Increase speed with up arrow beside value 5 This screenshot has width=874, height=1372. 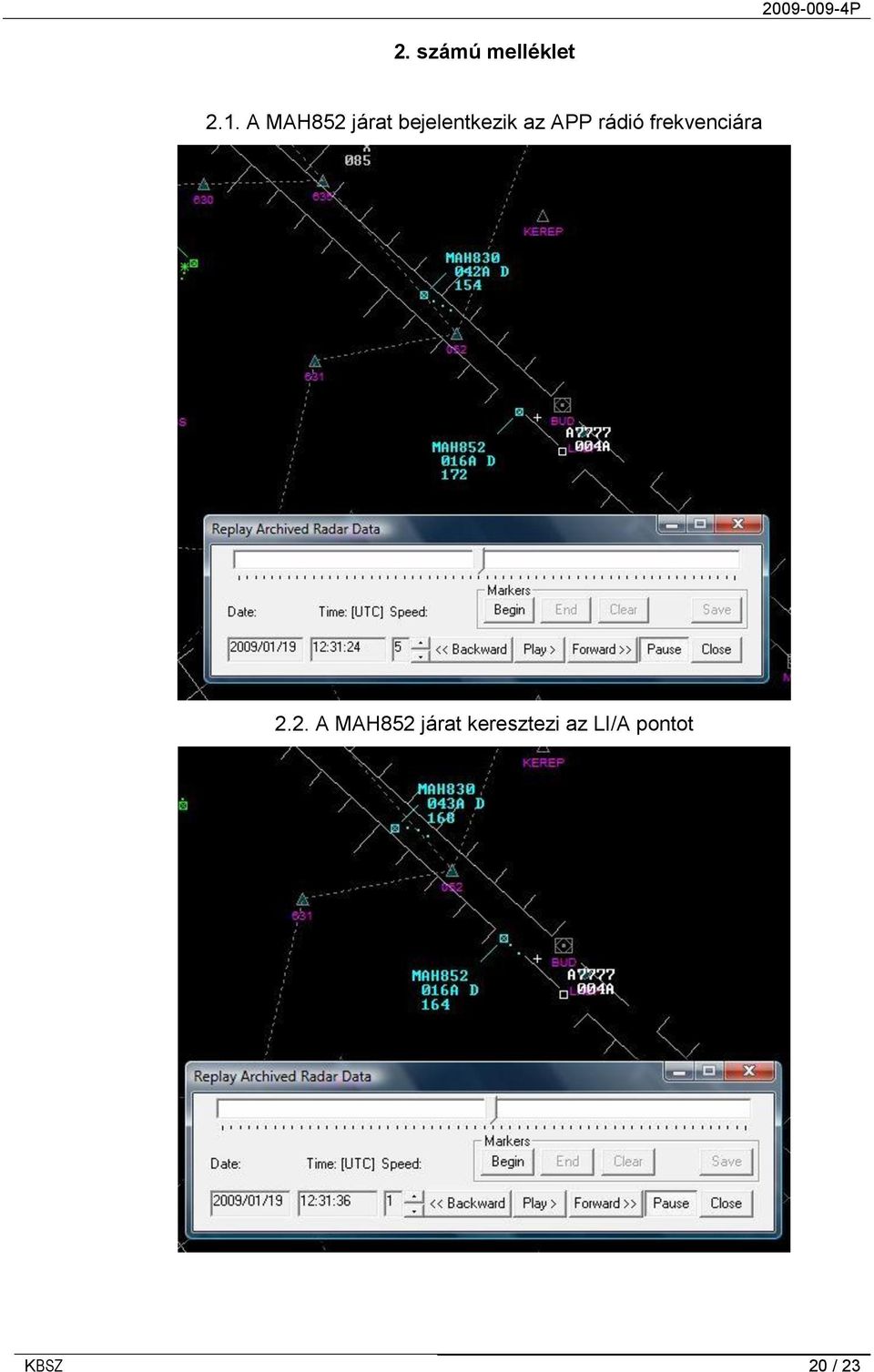click(421, 643)
